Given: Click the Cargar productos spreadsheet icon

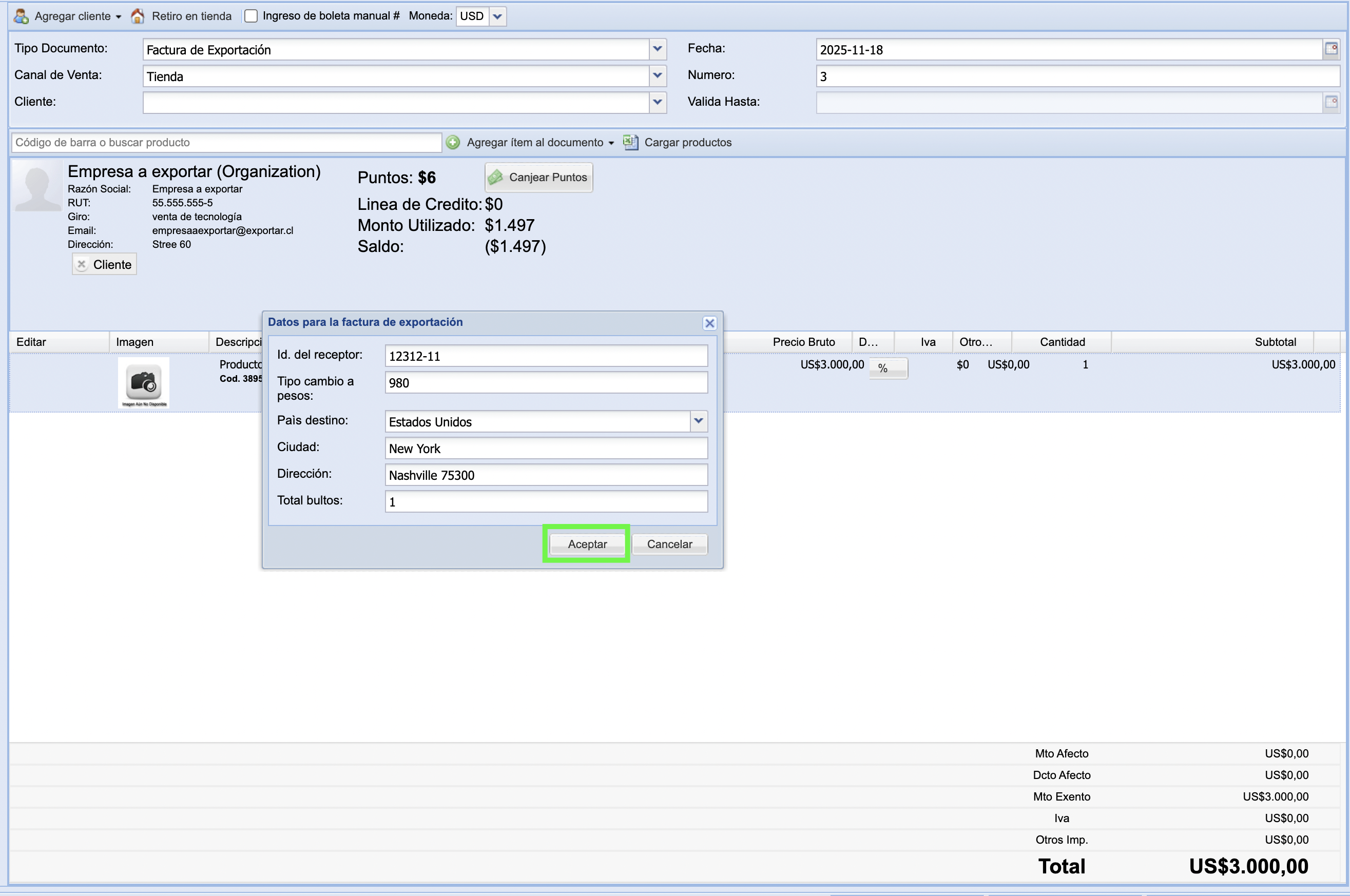Looking at the screenshot, I should [x=630, y=142].
